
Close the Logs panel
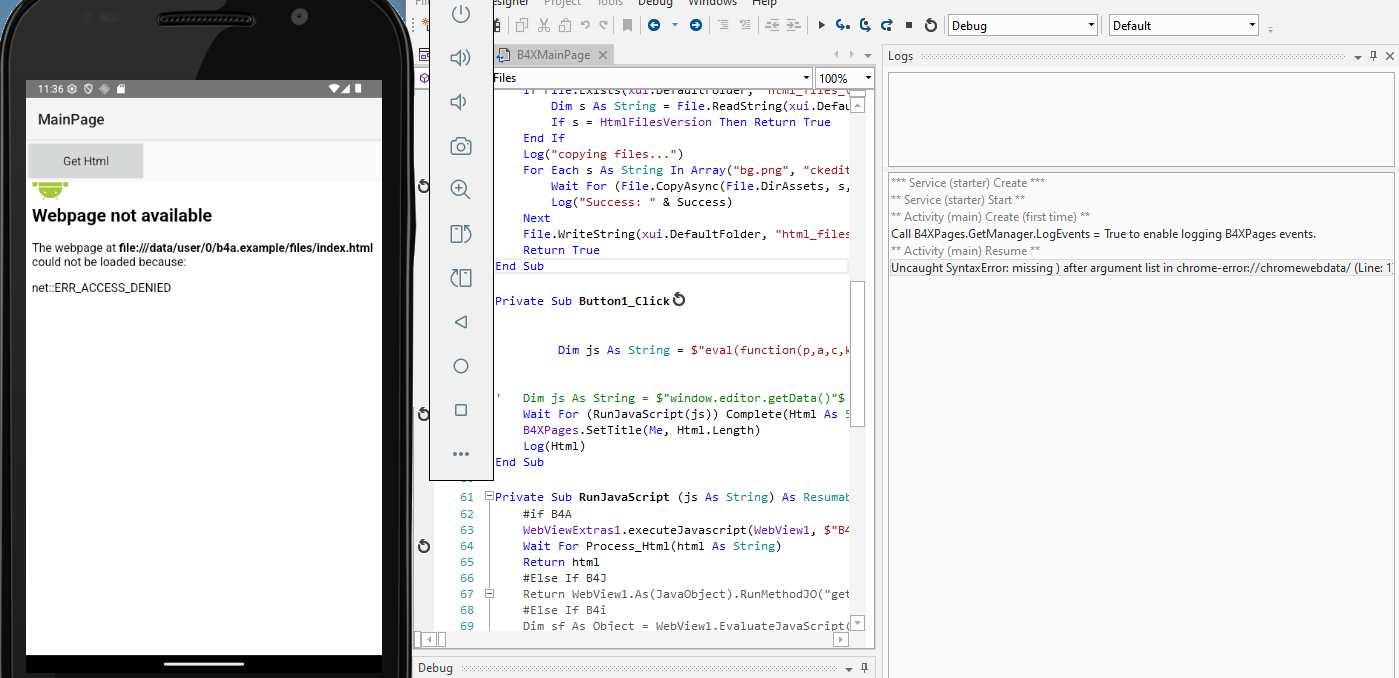tap(1390, 56)
